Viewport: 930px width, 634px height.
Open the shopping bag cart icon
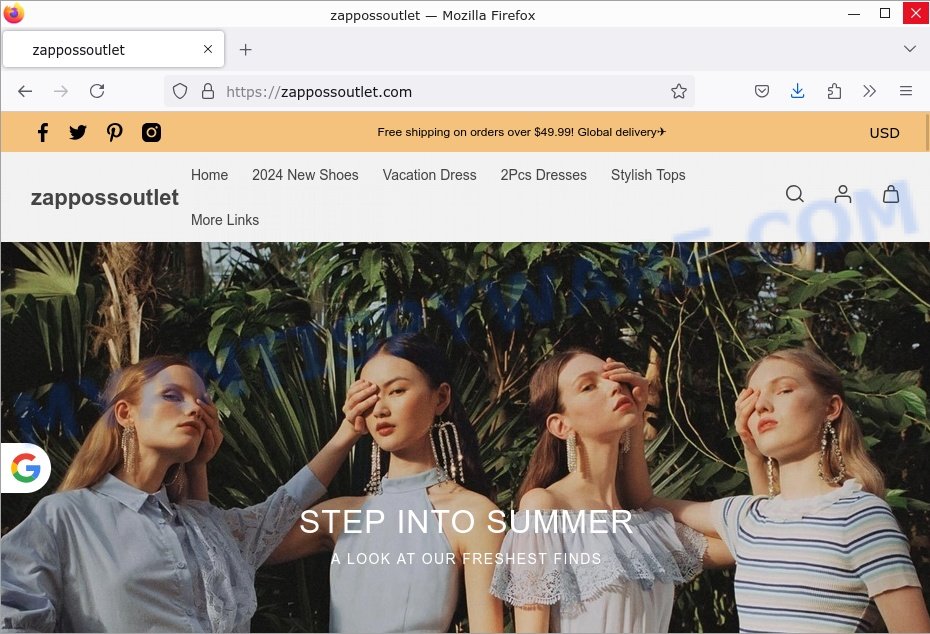coord(891,194)
